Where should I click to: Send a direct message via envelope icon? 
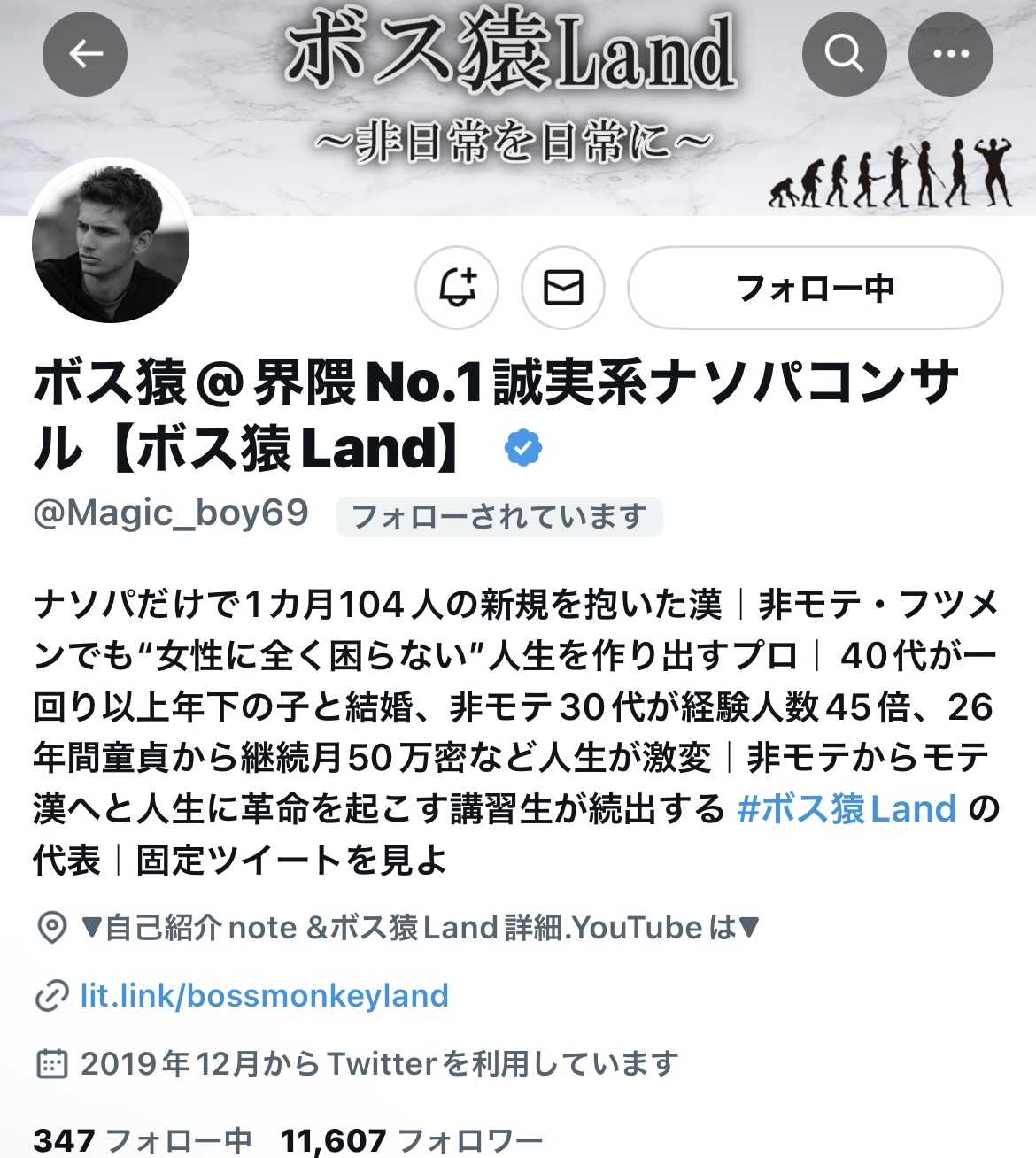(x=563, y=288)
